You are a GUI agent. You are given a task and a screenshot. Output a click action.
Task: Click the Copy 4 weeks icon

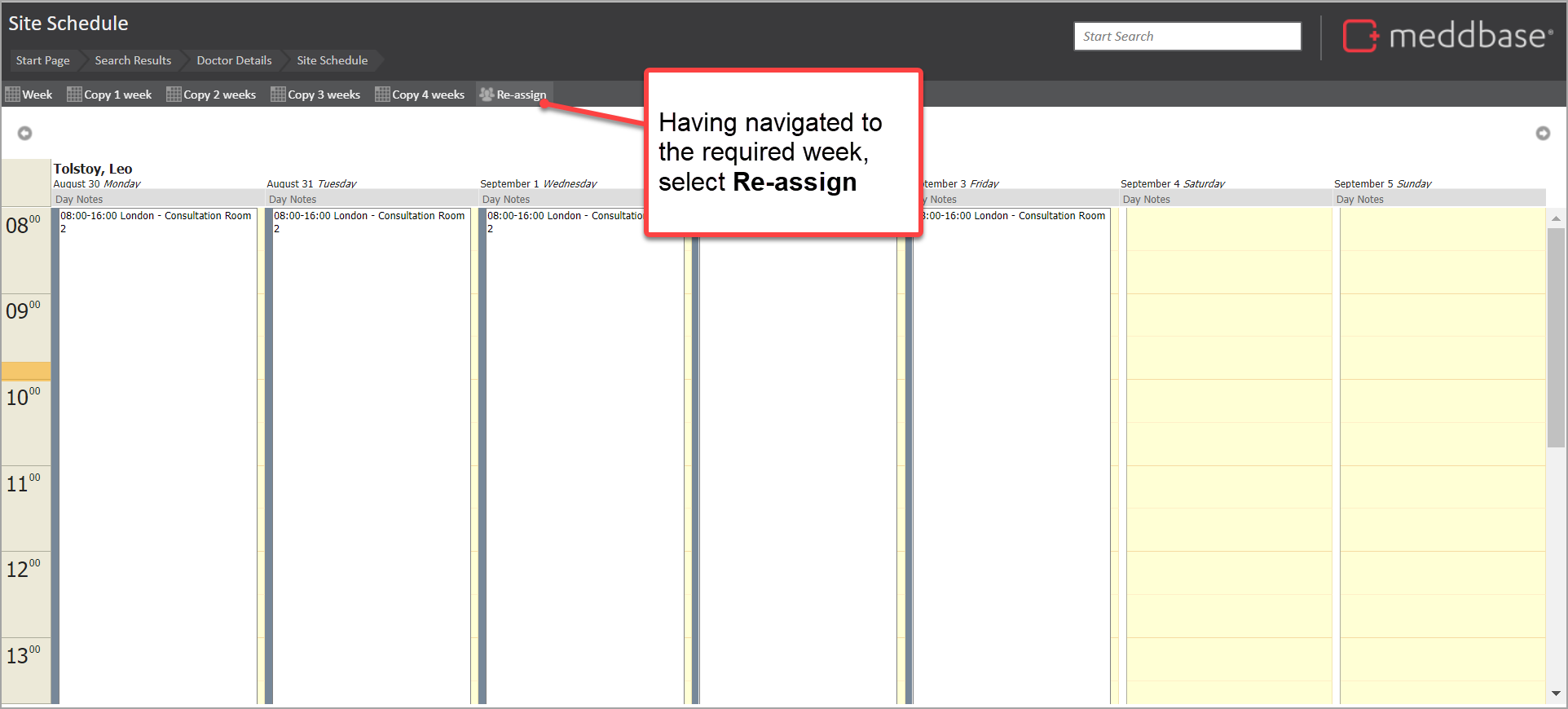pyautogui.click(x=382, y=95)
